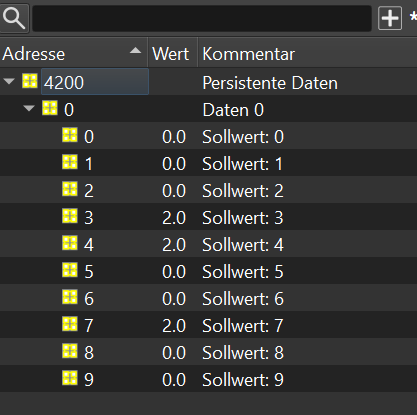417x415 pixels.
Task: Click into the search text field
Action: point(202,18)
